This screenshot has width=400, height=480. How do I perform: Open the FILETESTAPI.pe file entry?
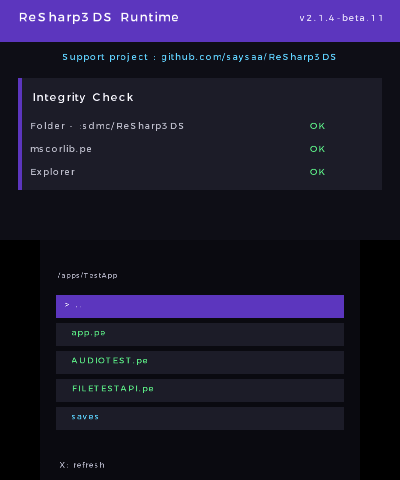coord(200,390)
